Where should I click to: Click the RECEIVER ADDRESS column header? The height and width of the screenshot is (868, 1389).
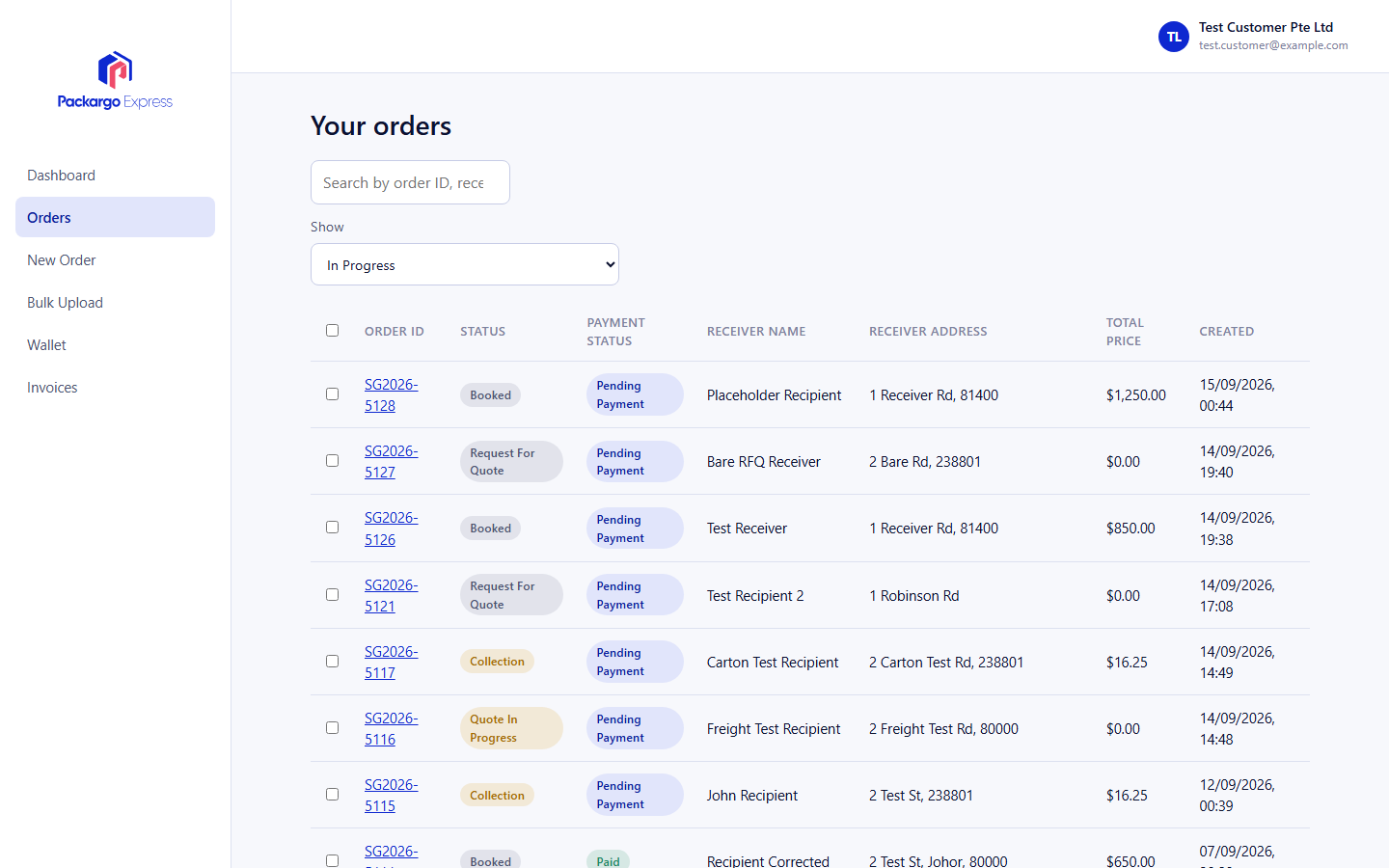(x=928, y=331)
